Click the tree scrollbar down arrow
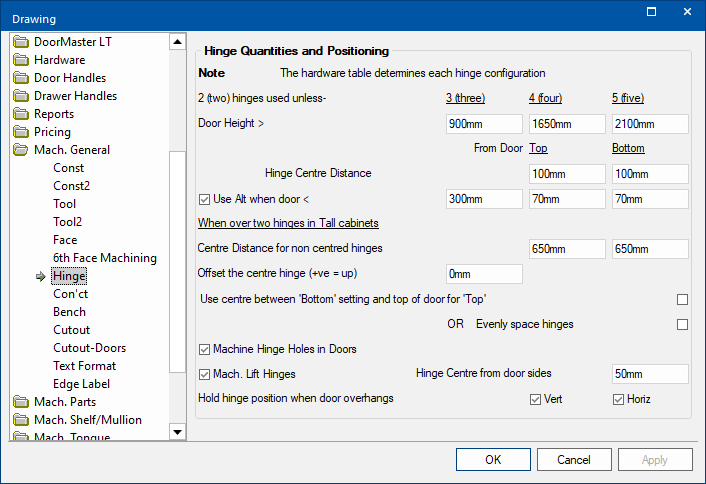This screenshot has width=706, height=484. [x=177, y=432]
